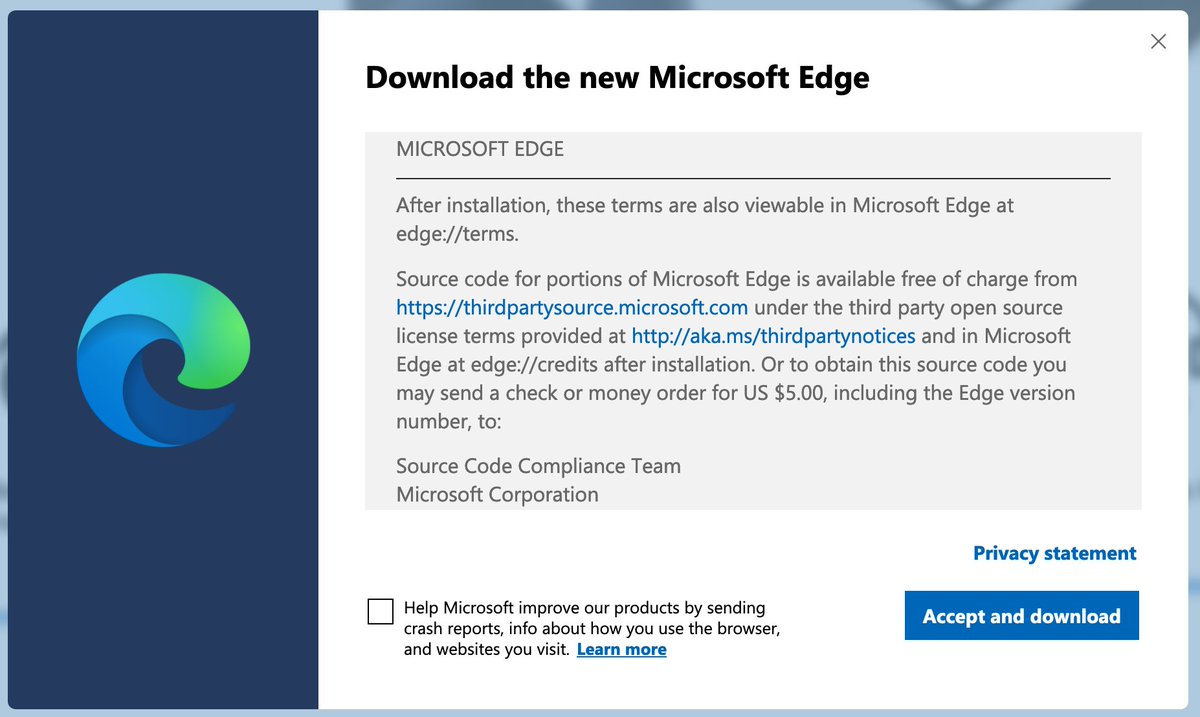Open the Learn more link
Image resolution: width=1200 pixels, height=717 pixels.
pyautogui.click(x=621, y=649)
